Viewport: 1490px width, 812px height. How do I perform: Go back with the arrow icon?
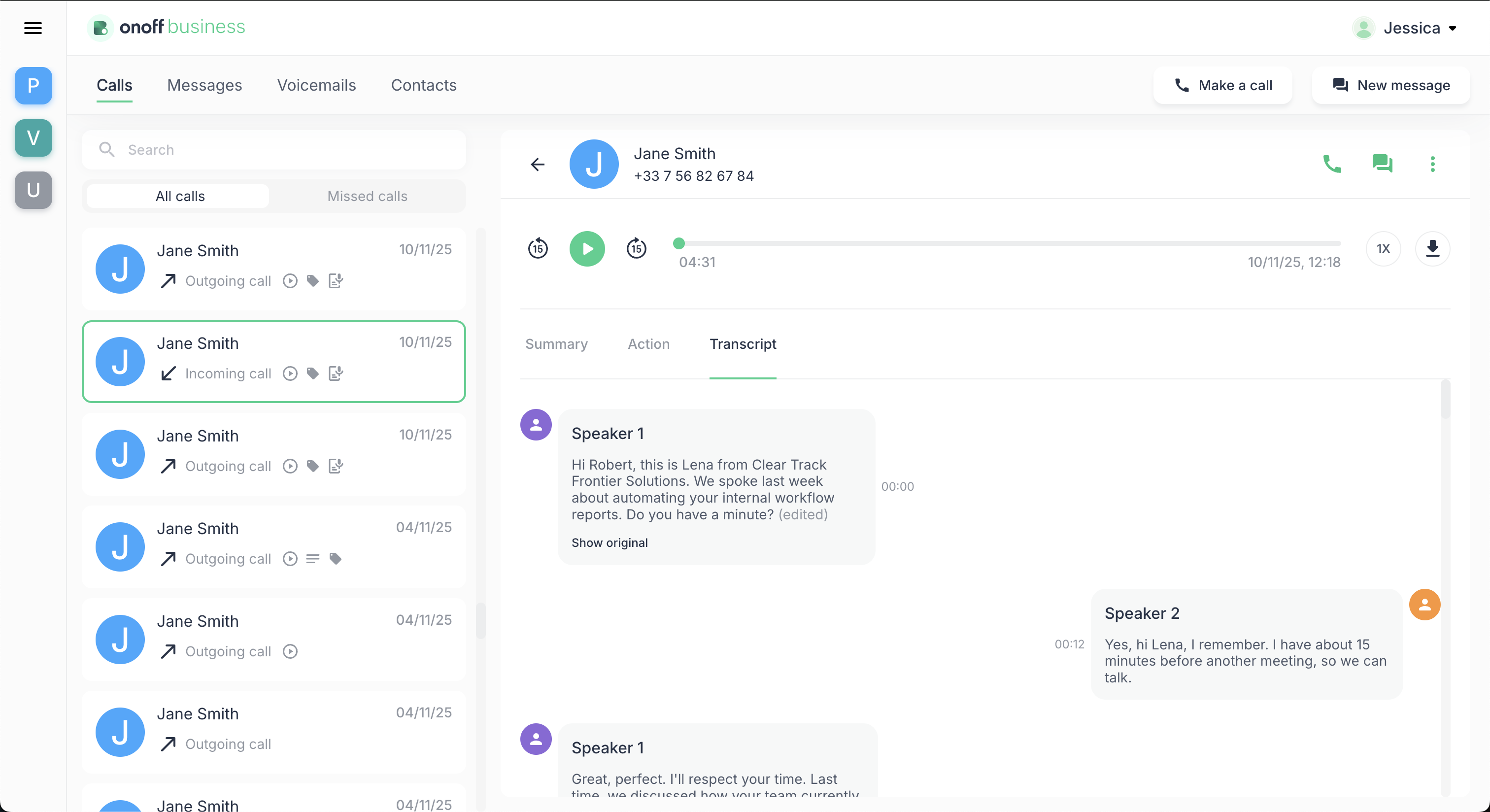[x=538, y=164]
